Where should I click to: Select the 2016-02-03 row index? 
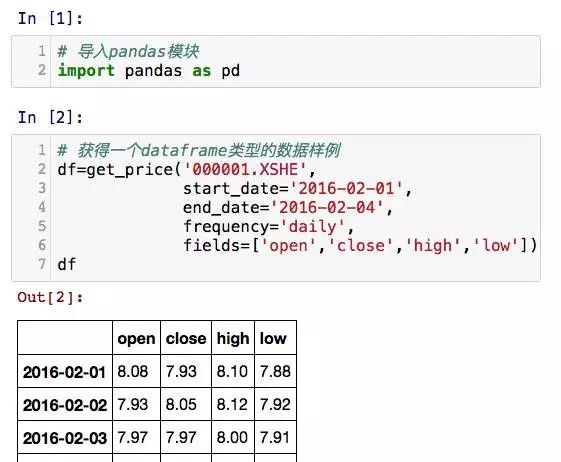point(65,438)
